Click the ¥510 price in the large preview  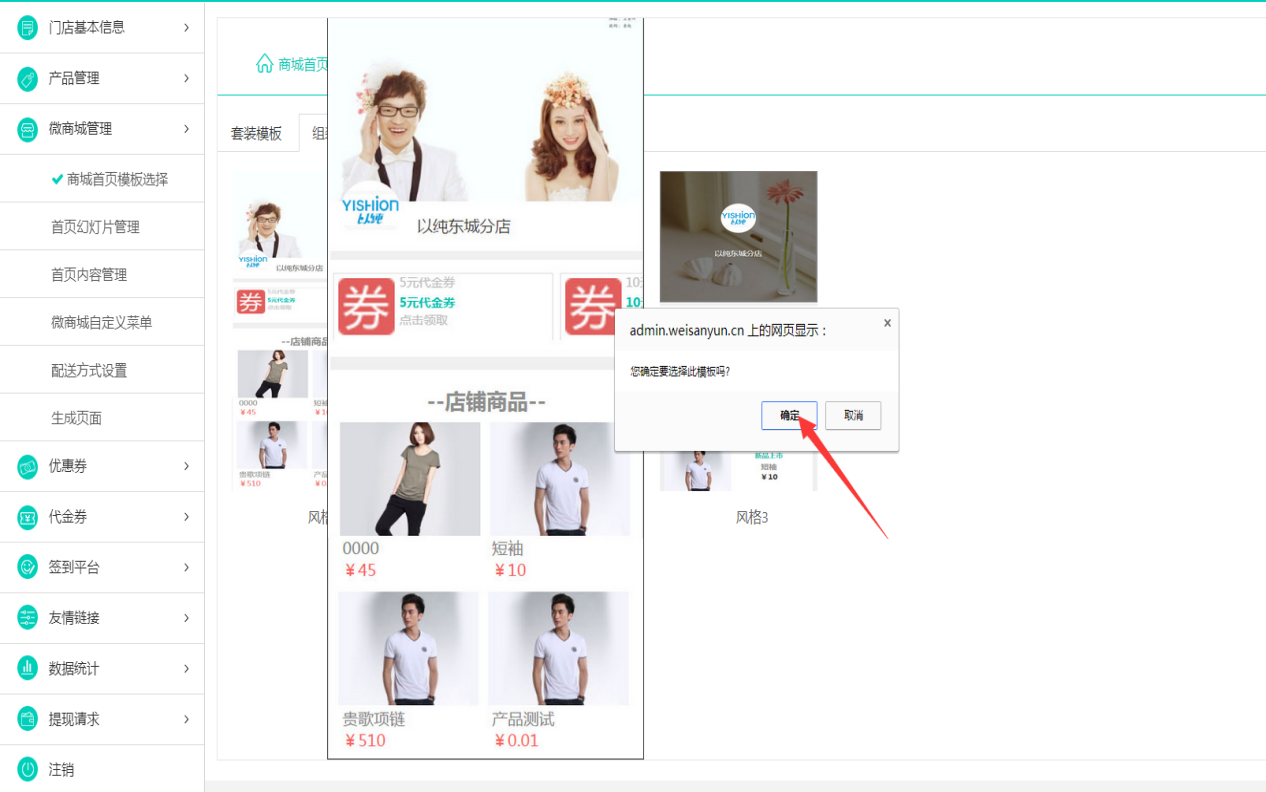pyautogui.click(x=365, y=741)
